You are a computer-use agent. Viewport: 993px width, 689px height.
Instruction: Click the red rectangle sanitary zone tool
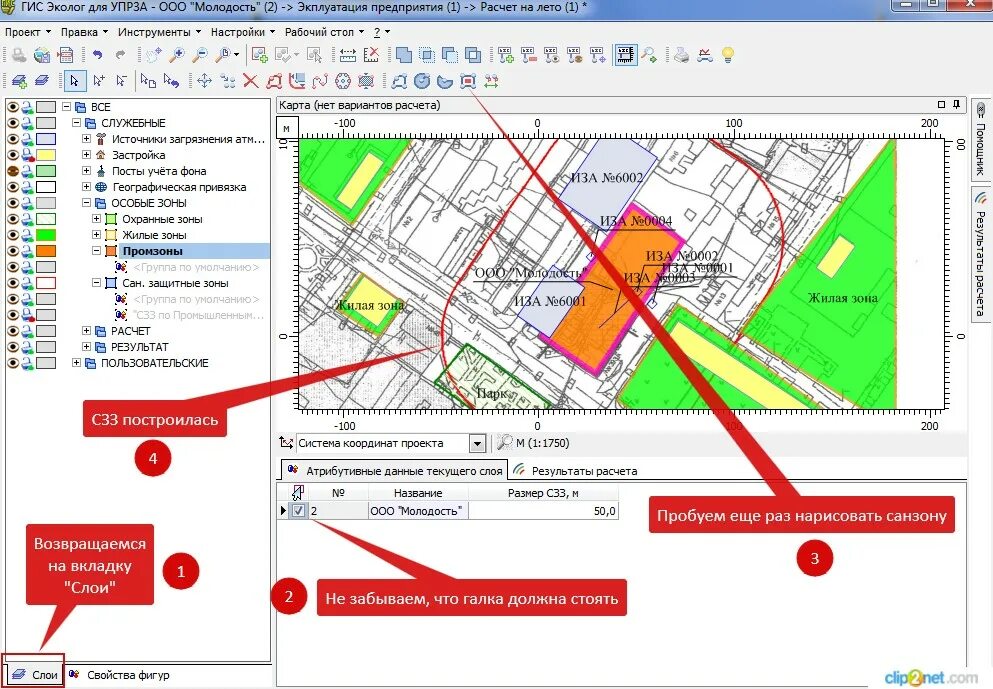468,81
